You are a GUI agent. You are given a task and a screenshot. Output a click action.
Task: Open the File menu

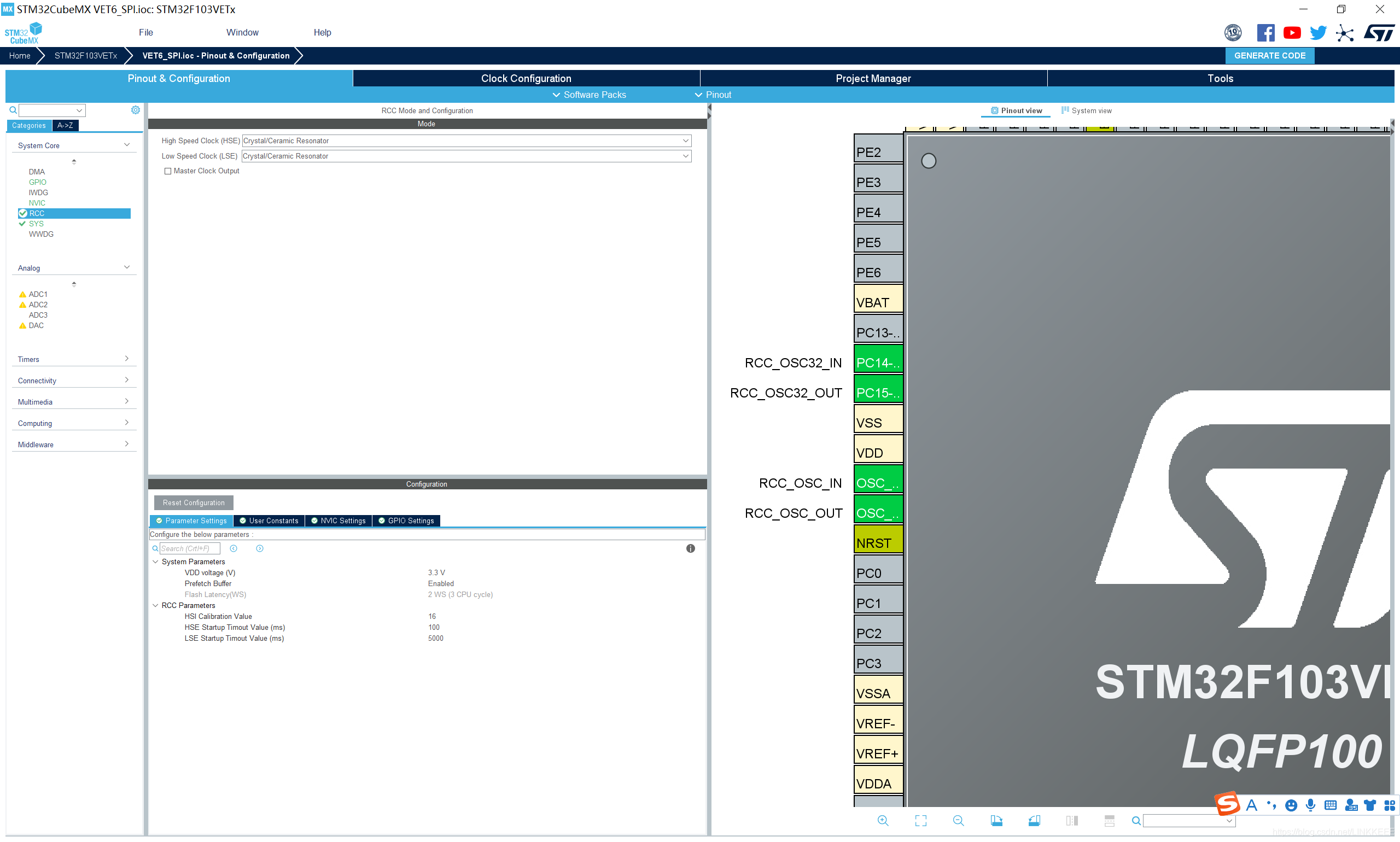[x=146, y=32]
